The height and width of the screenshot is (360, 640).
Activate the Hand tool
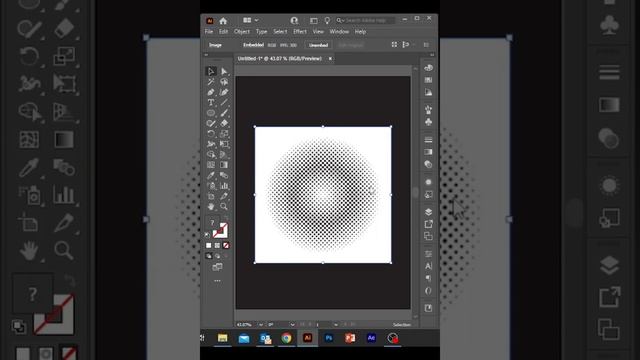(211, 207)
